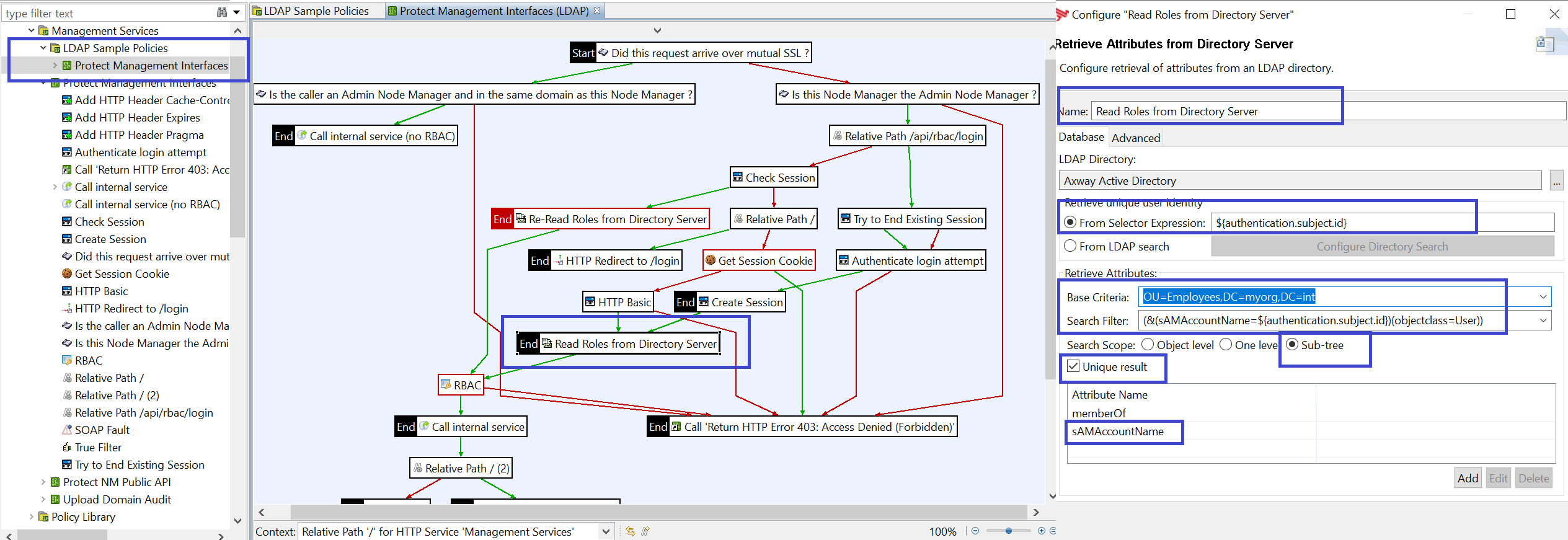Viewport: 1568px width, 540px height.
Task: Uncheck the Unique result checkbox
Action: pyautogui.click(x=1073, y=366)
